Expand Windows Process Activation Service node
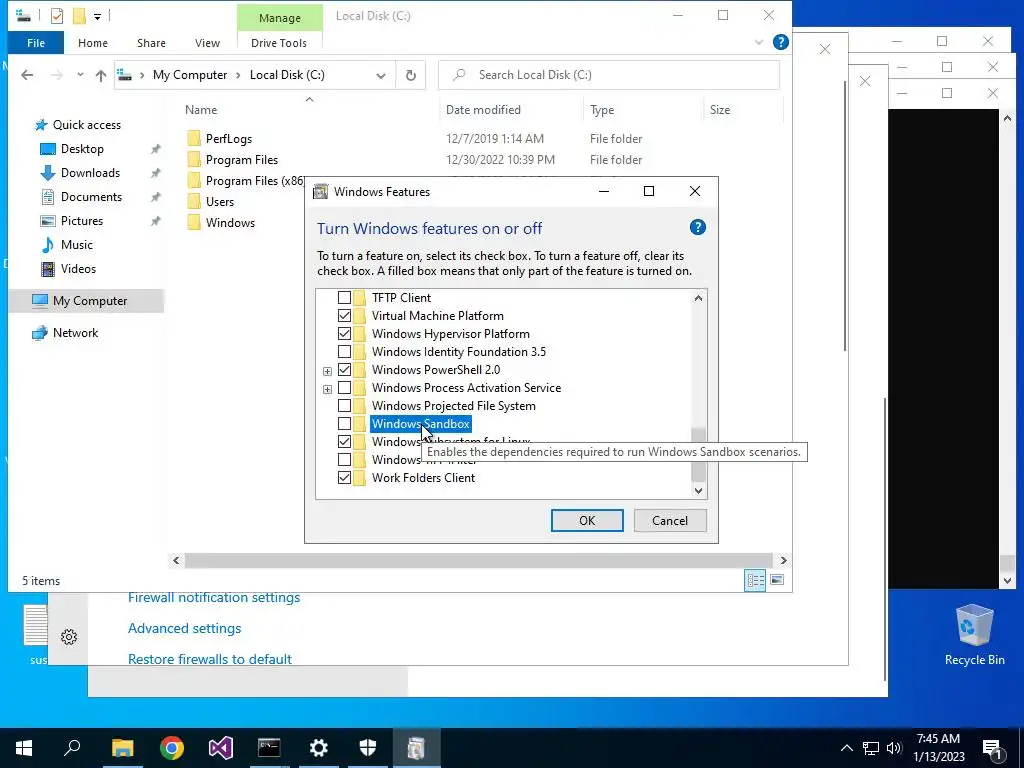1024x768 pixels. pos(327,389)
